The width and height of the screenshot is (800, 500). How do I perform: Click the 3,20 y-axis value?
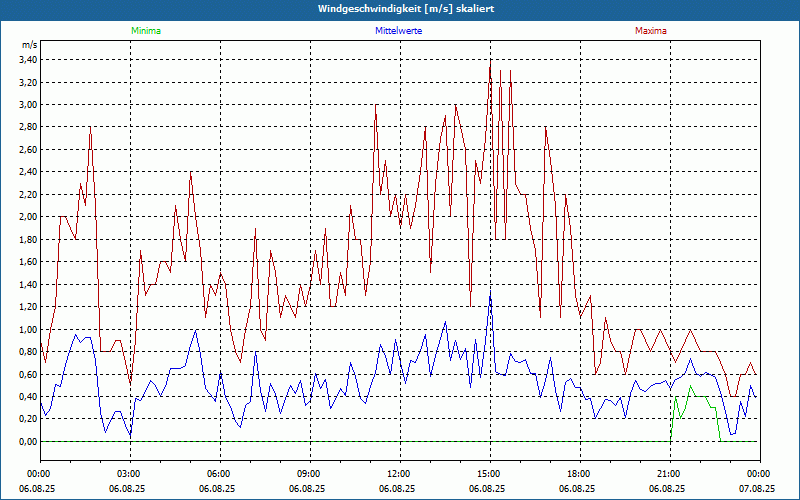pos(28,82)
